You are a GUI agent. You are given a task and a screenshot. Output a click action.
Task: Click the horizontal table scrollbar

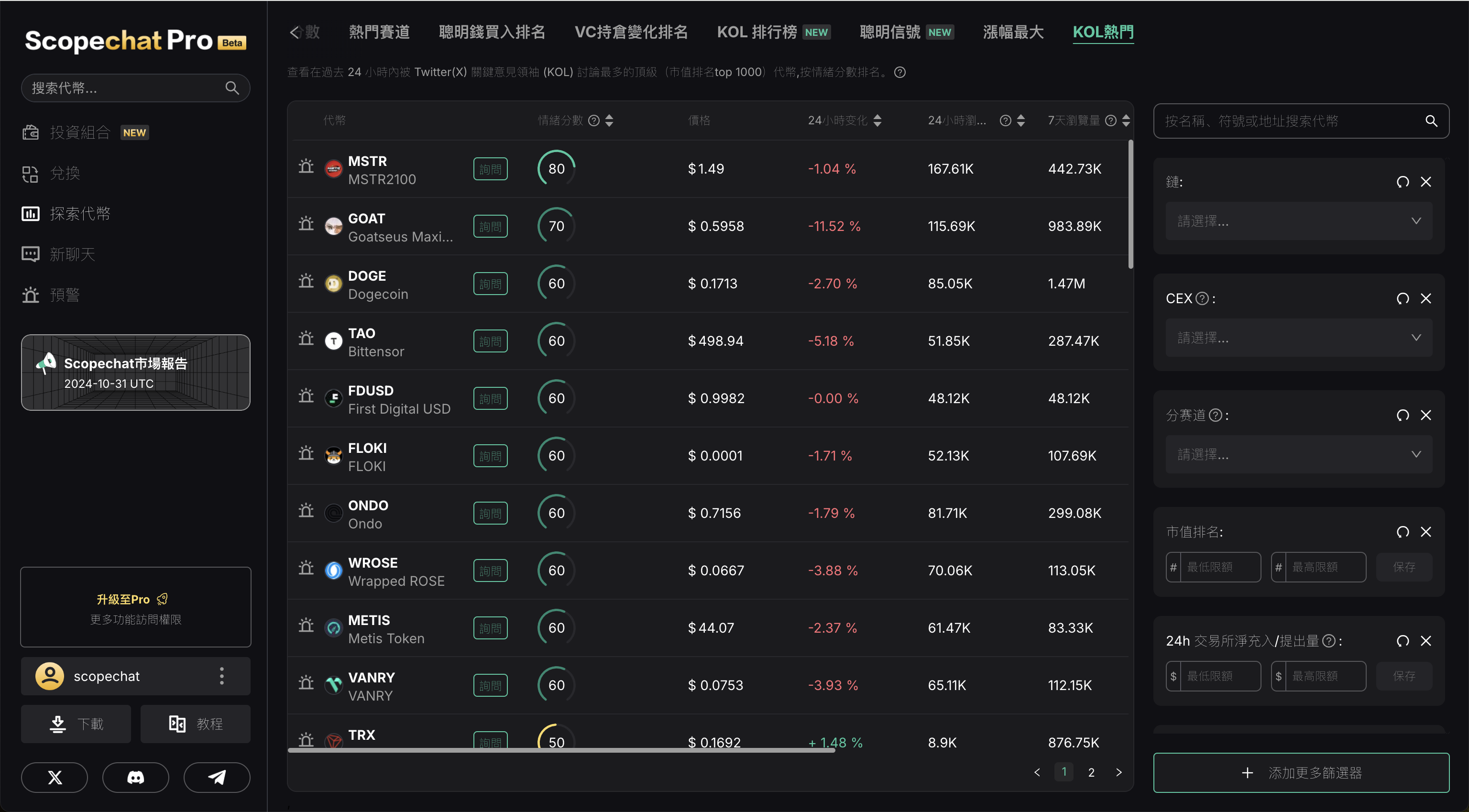(561, 750)
